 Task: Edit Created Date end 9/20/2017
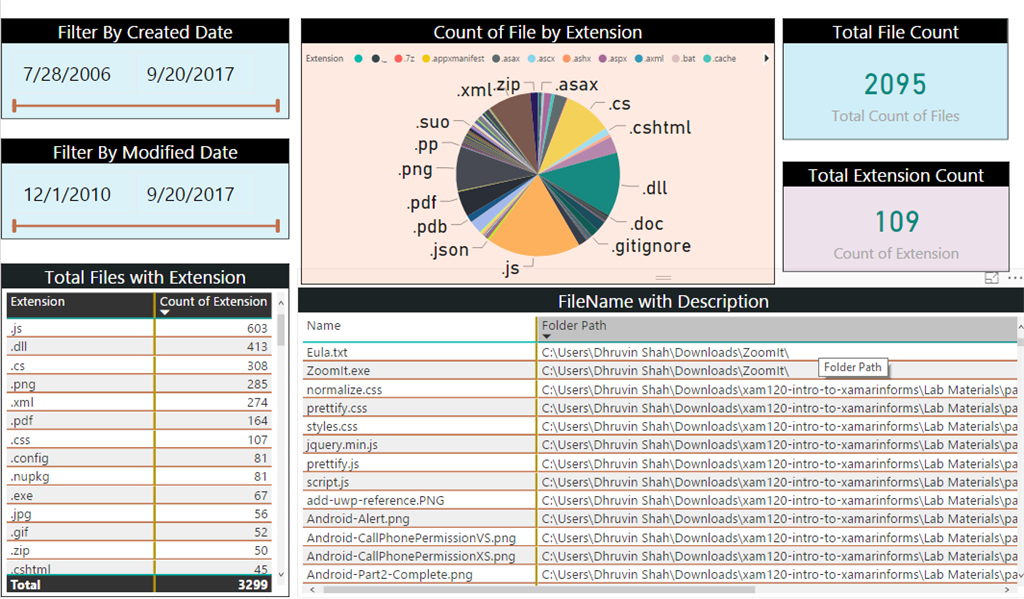191,74
